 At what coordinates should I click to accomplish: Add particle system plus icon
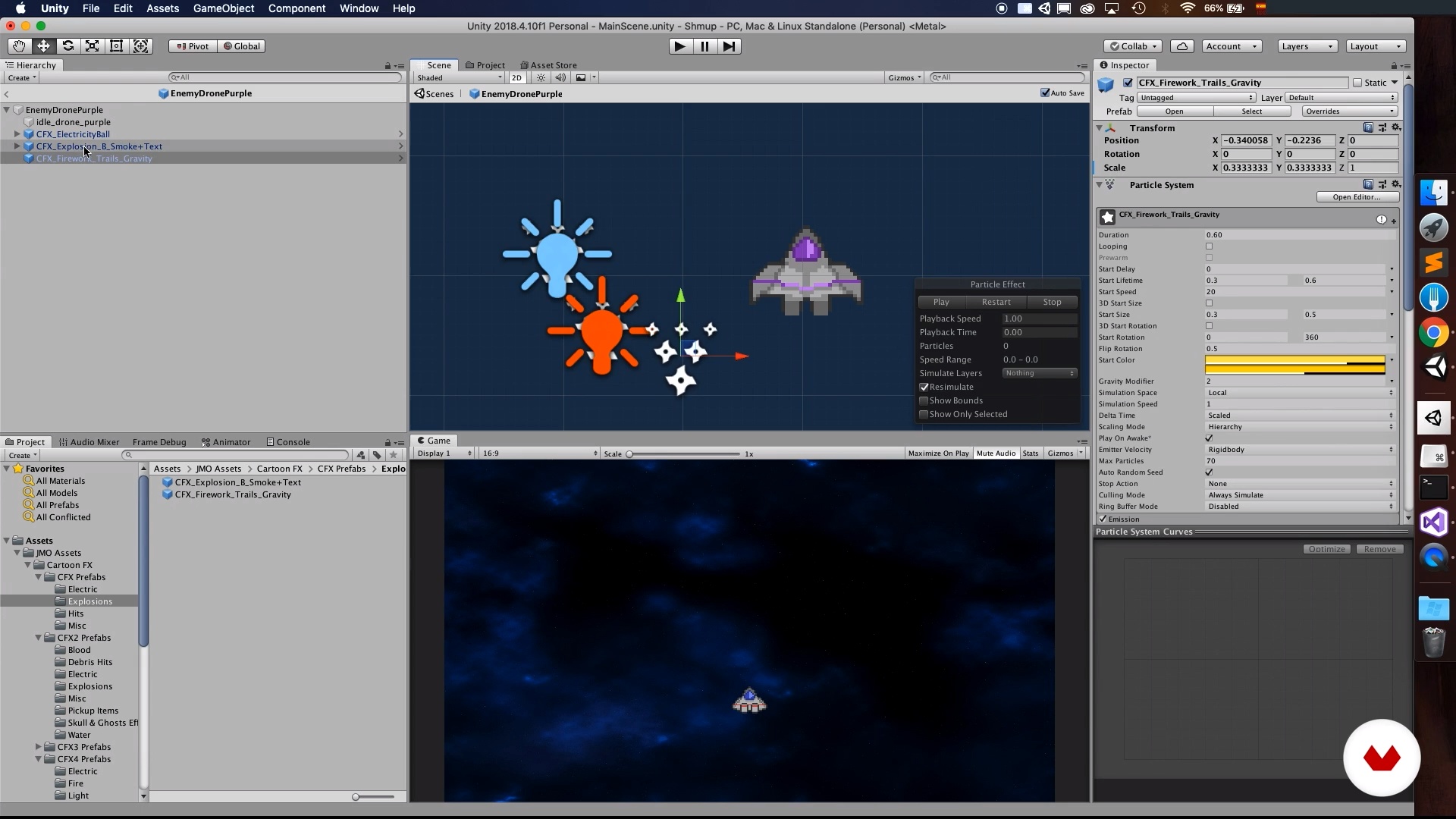tap(1394, 221)
